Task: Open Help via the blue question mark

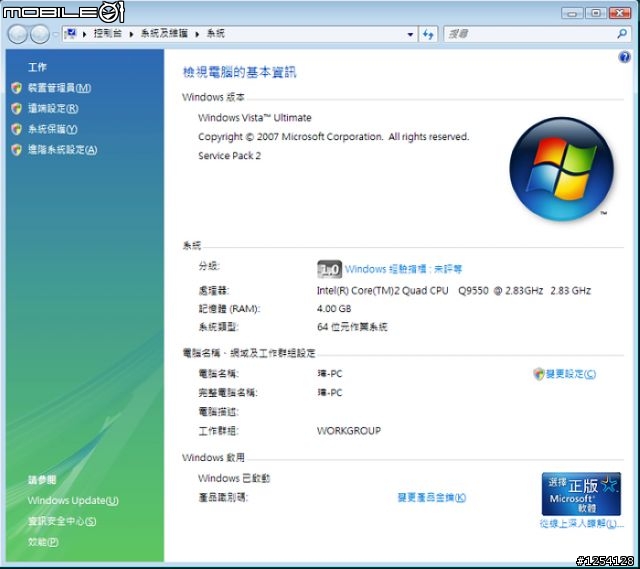Action: point(624,57)
